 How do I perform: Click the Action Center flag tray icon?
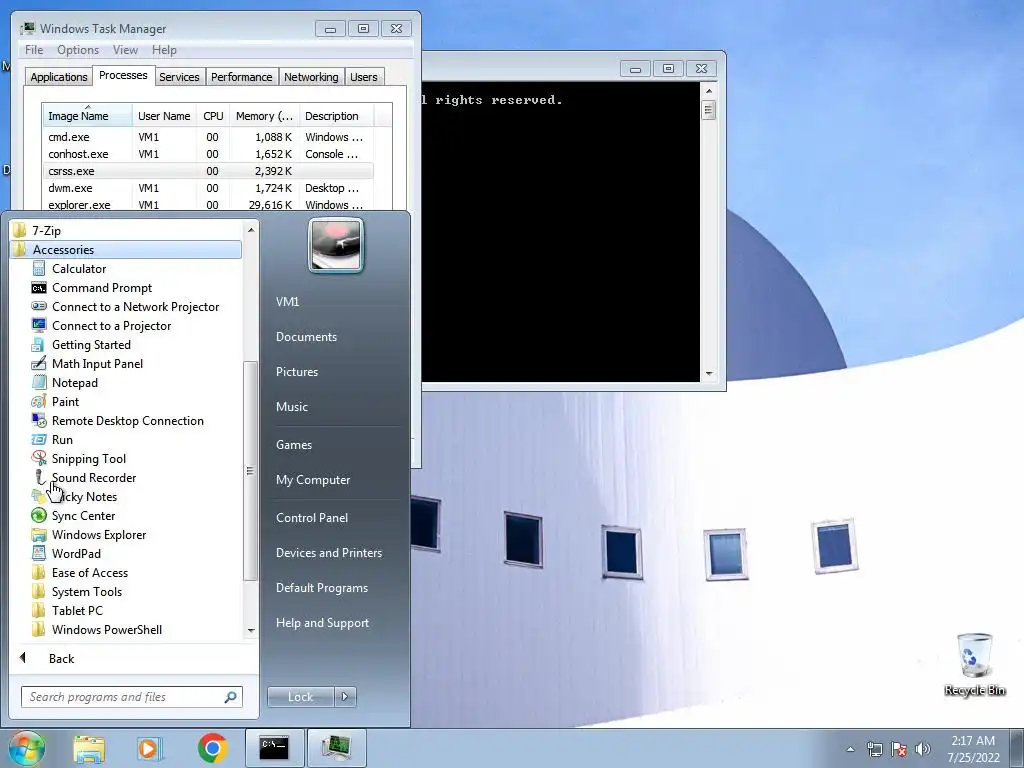[899, 749]
